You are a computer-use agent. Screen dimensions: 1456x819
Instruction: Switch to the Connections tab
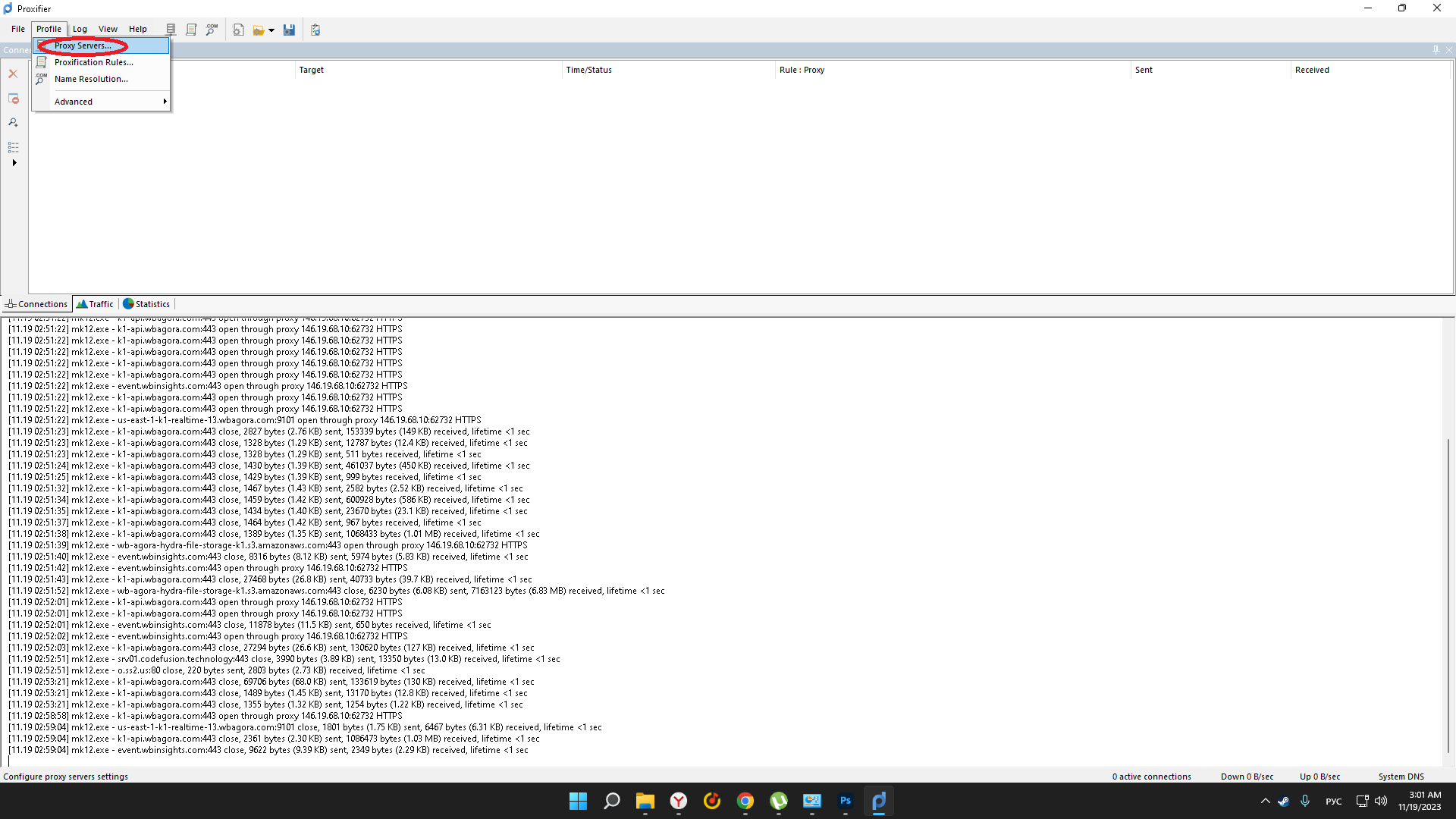[x=36, y=304]
